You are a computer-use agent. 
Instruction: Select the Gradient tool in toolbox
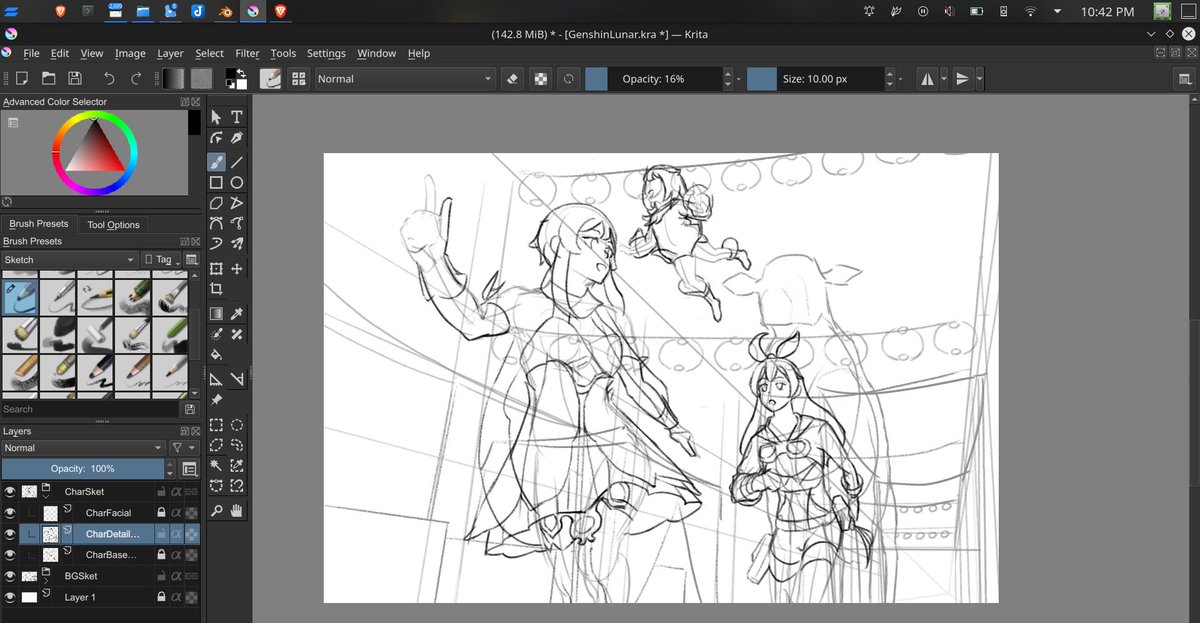pyautogui.click(x=216, y=313)
